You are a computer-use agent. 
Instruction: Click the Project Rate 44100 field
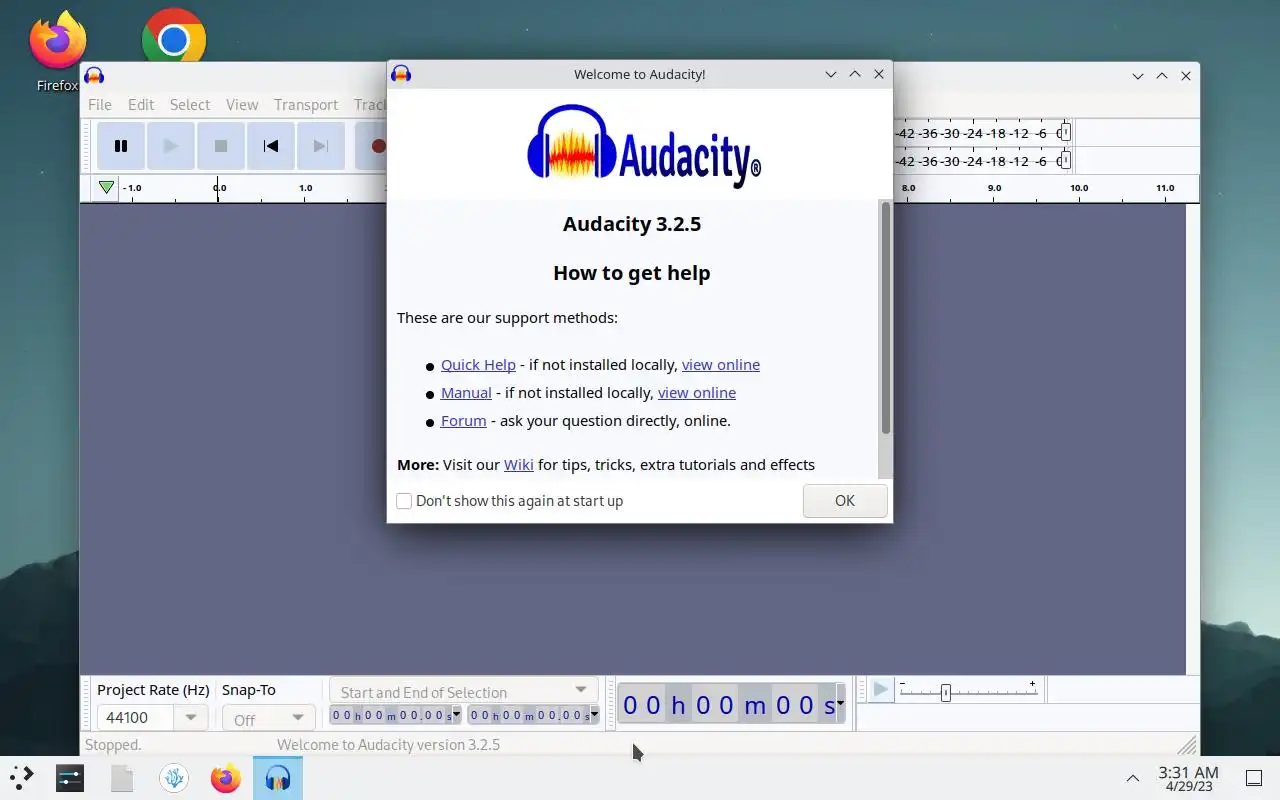pos(136,717)
